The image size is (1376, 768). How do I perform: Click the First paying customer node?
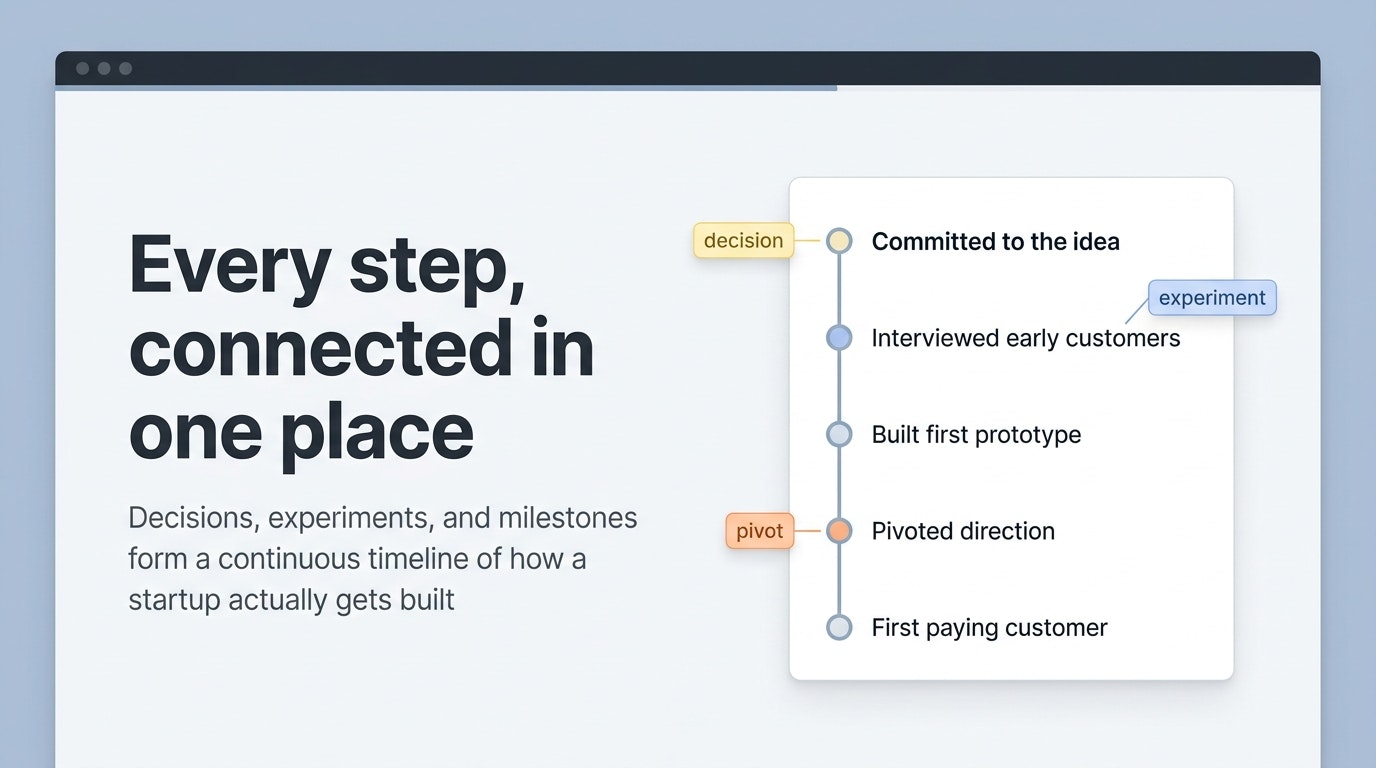tap(839, 627)
